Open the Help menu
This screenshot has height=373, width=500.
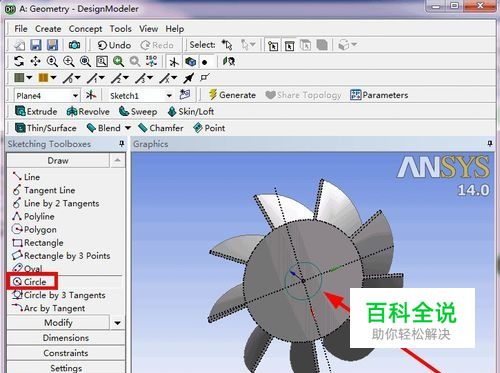175,29
